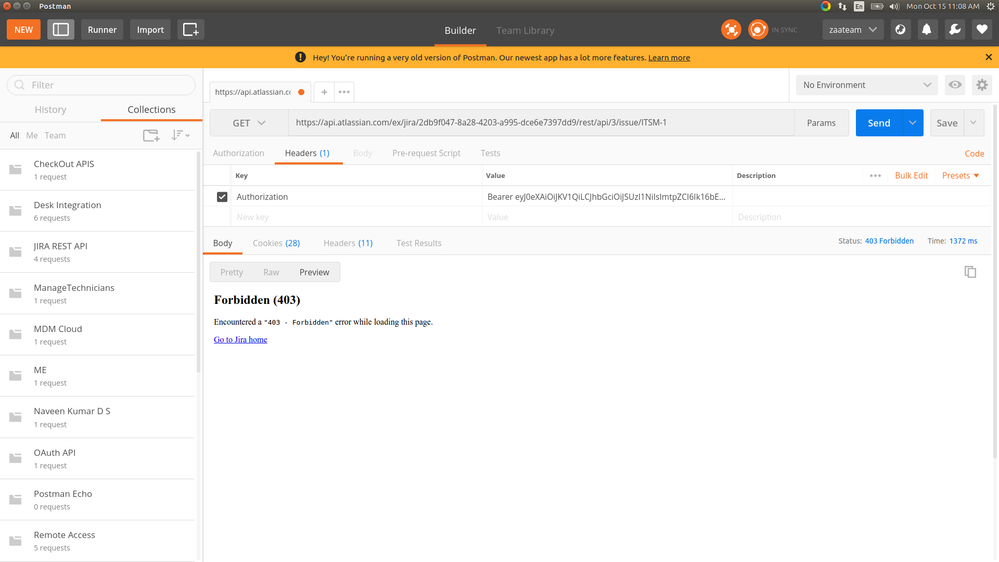Open the Chrome indicator in the system tray

[x=826, y=6]
